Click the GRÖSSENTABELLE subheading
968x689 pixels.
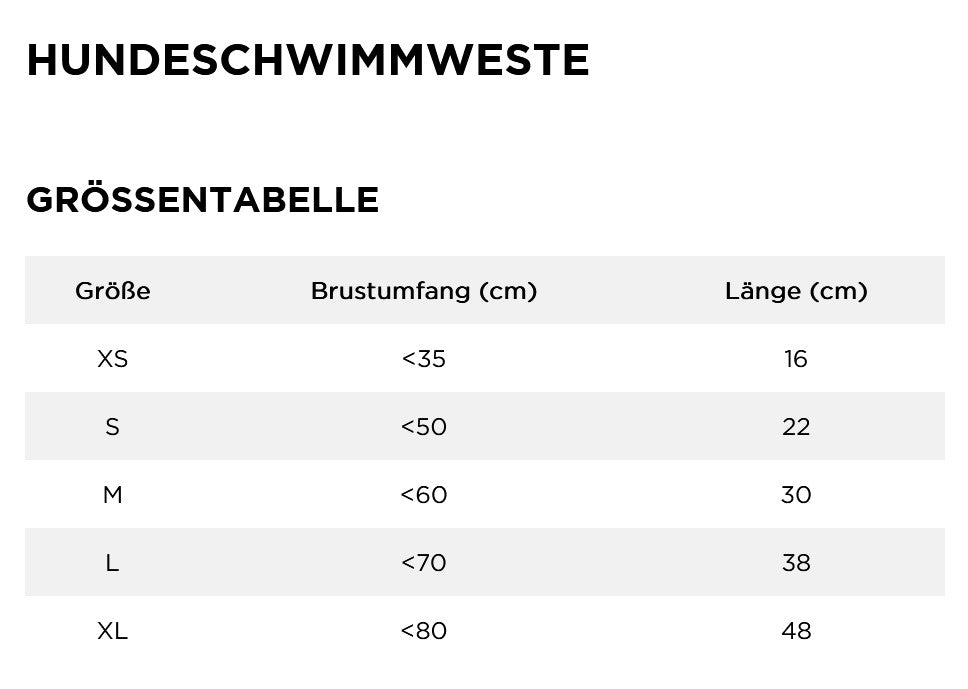[202, 198]
